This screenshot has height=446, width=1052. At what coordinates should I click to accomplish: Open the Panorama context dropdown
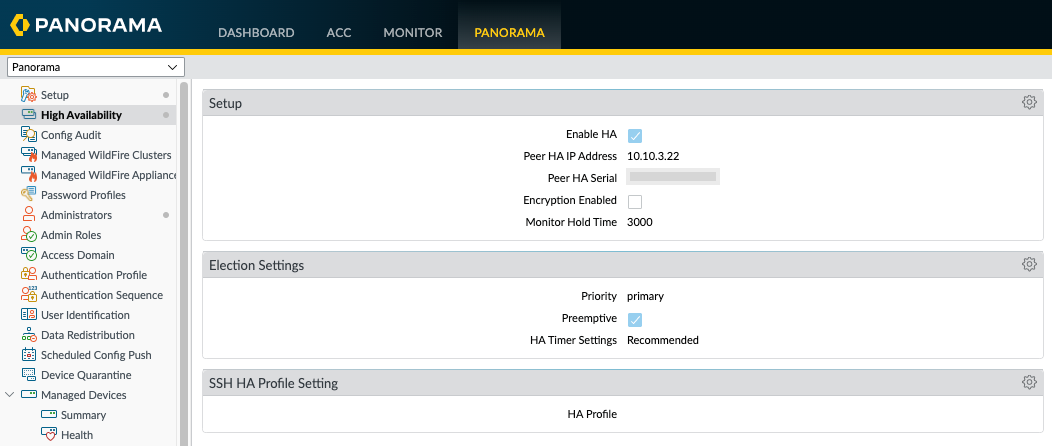pos(95,67)
